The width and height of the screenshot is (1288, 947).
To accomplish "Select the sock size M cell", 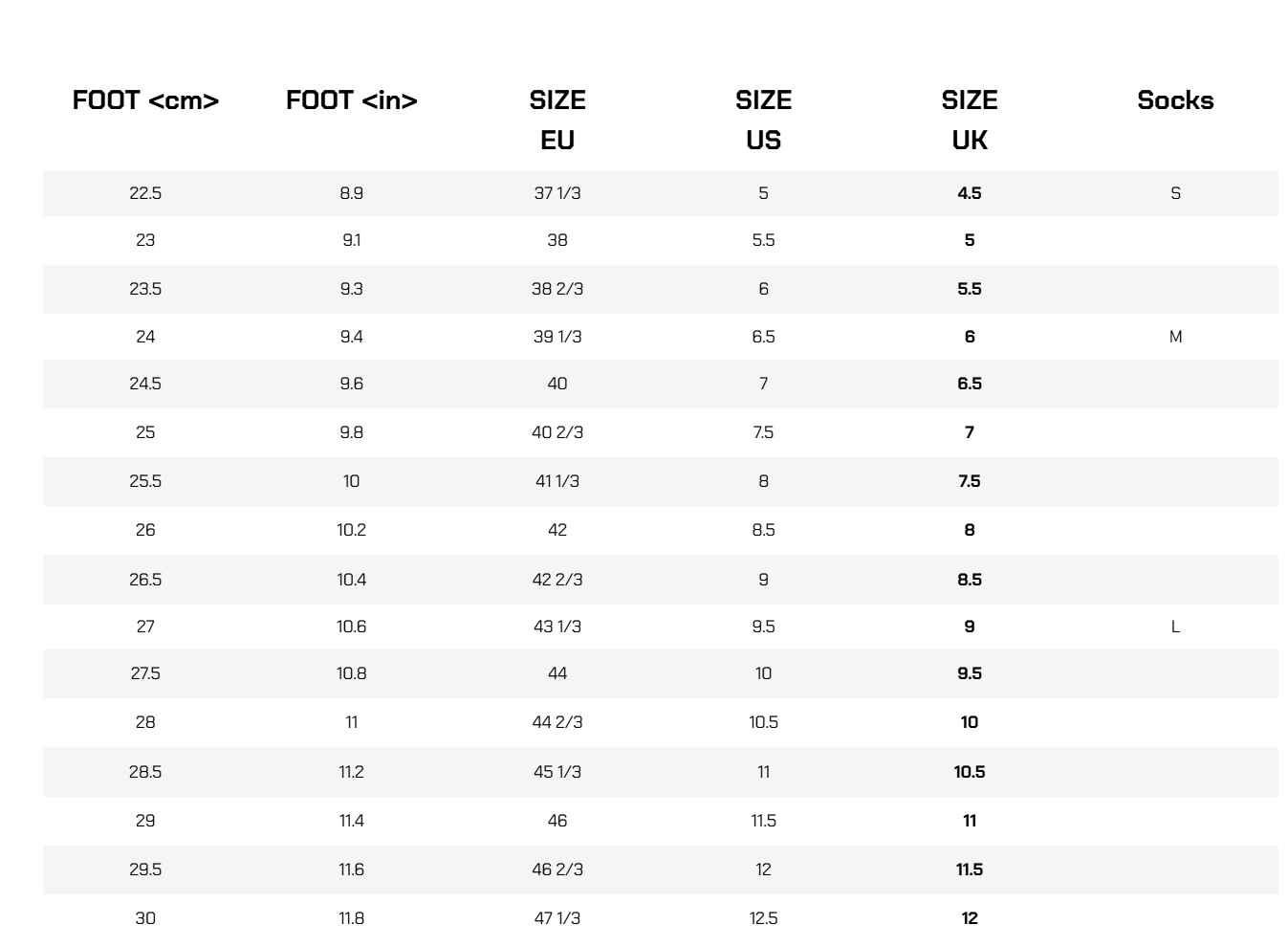I will pyautogui.click(x=1175, y=337).
